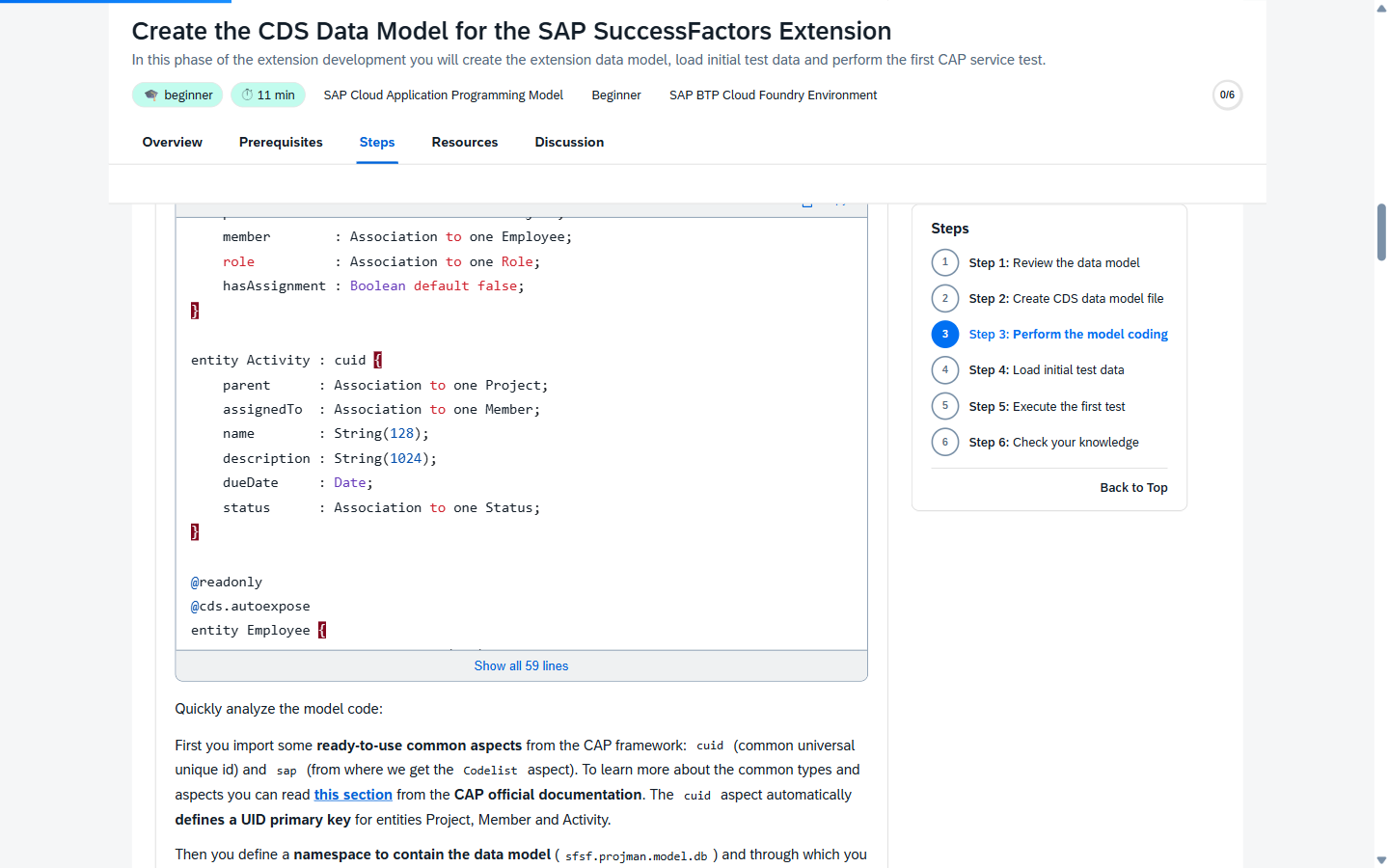Jump to Step 1: Review the data model
Screen dimensions: 1389x868
click(x=1054, y=262)
